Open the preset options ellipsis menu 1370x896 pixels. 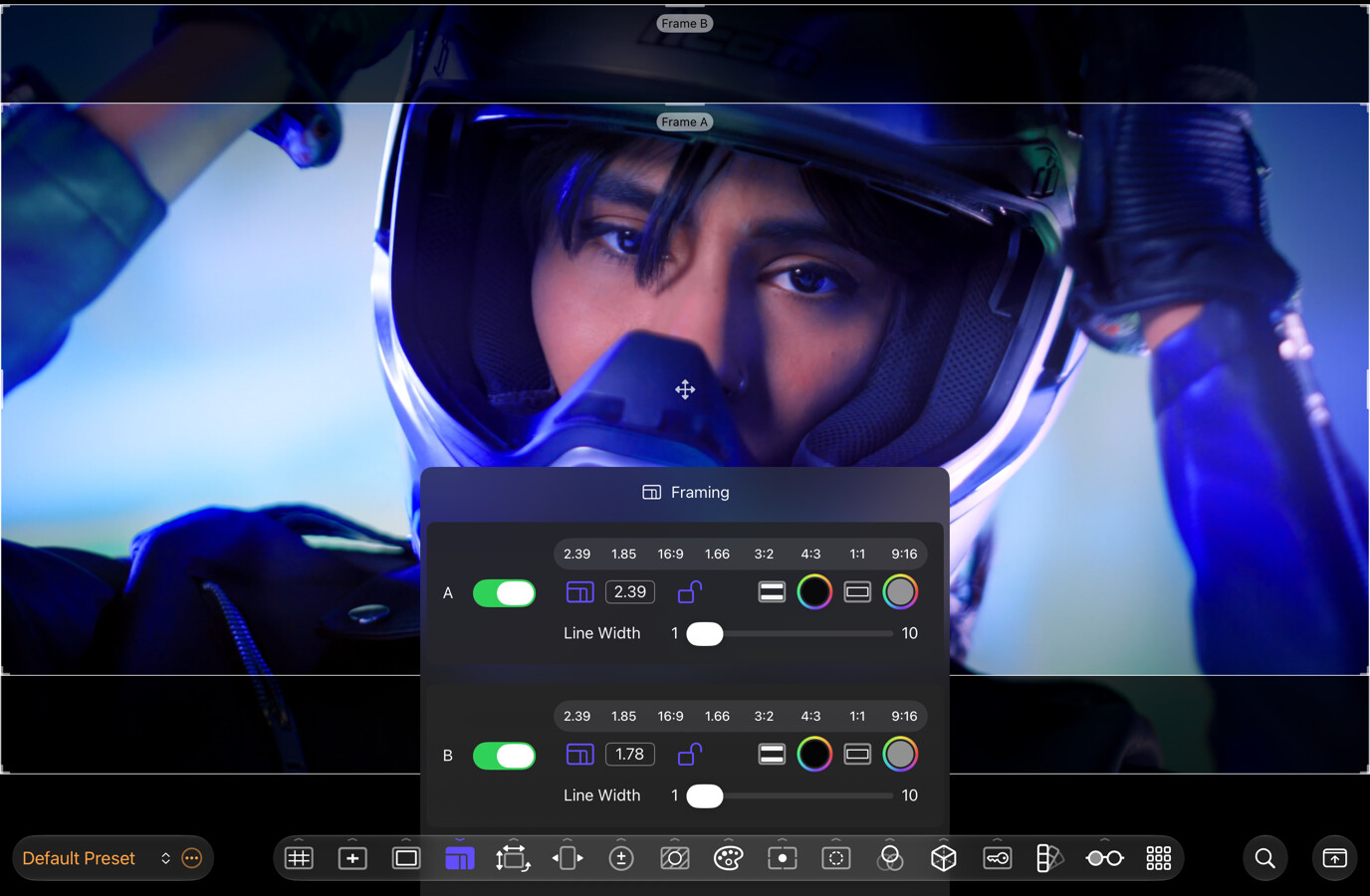pyautogui.click(x=192, y=858)
